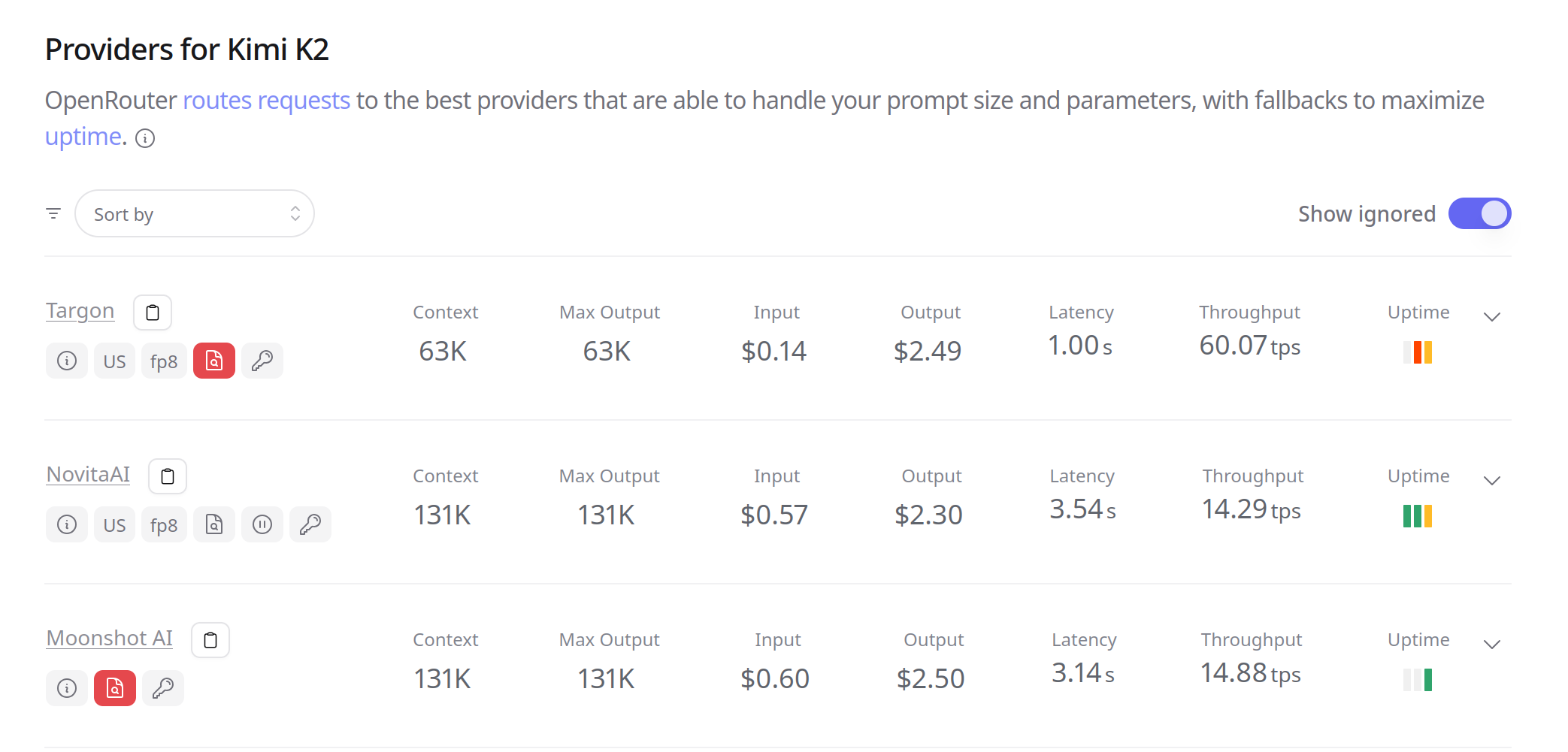
Task: Click the info icon next to uptime text
Action: pos(145,138)
